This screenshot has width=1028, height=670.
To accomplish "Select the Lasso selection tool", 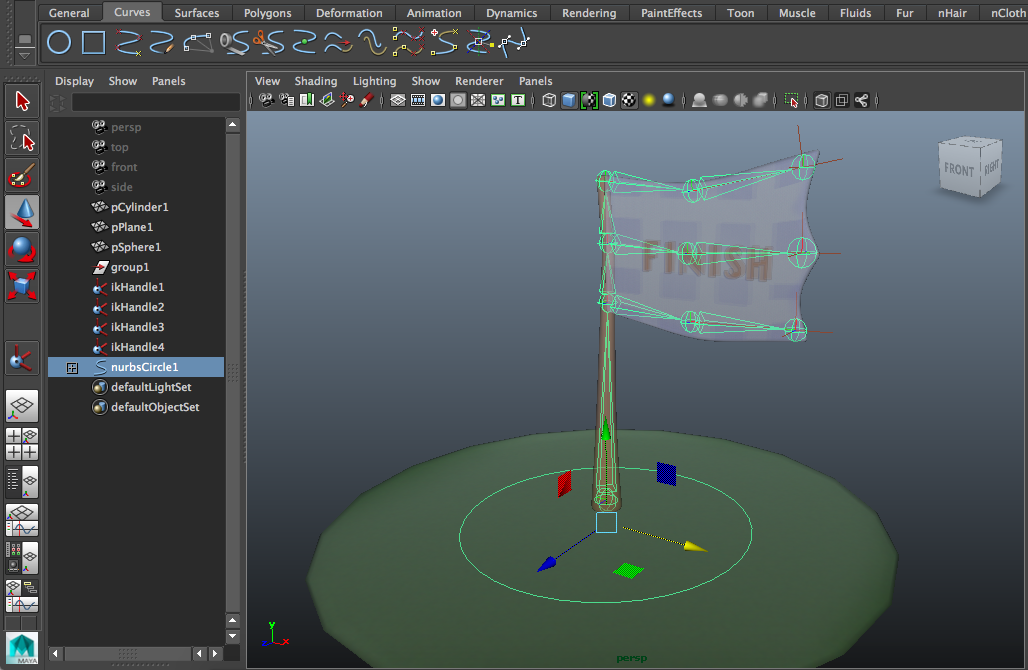I will (22, 138).
